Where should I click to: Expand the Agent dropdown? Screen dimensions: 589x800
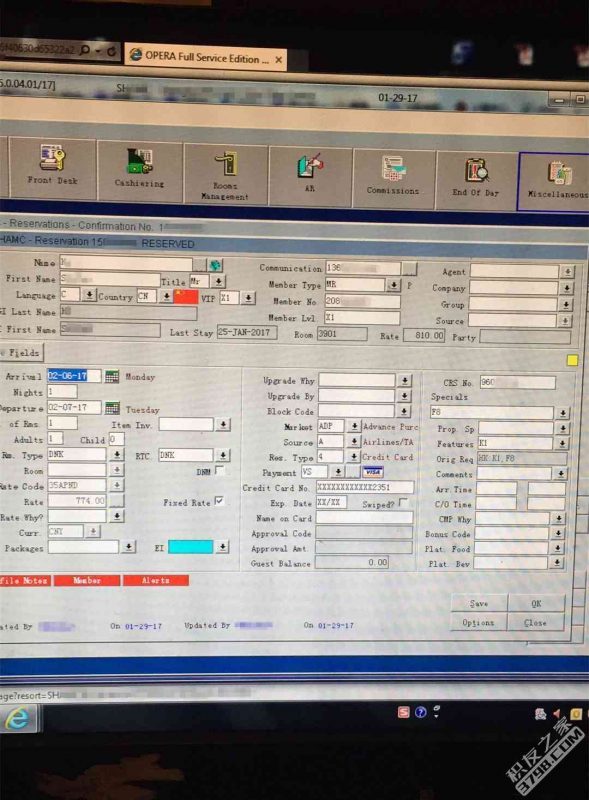pyautogui.click(x=567, y=272)
